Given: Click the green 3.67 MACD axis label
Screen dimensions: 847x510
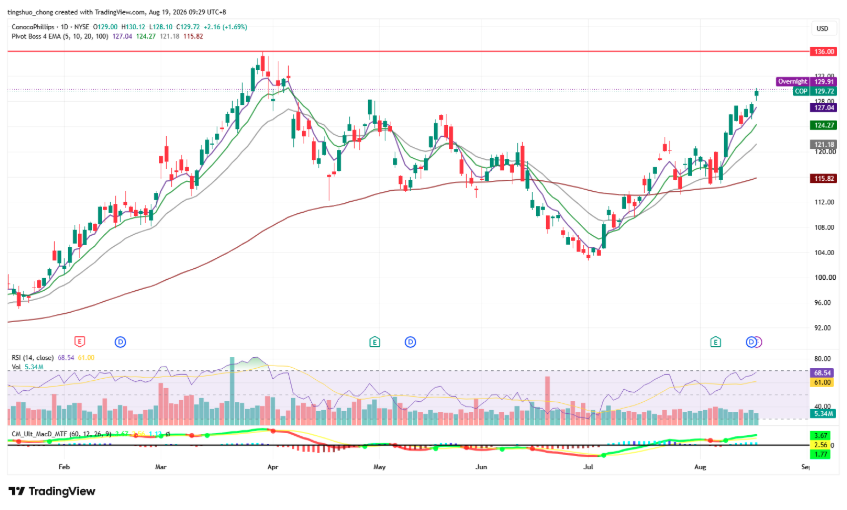Looking at the screenshot, I should point(821,435).
